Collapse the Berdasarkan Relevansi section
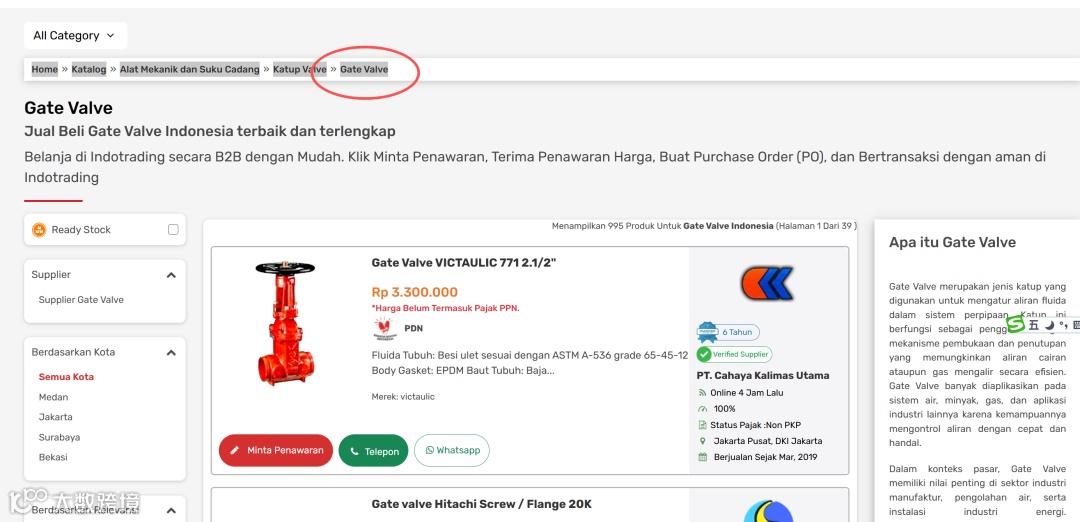 click(x=172, y=510)
